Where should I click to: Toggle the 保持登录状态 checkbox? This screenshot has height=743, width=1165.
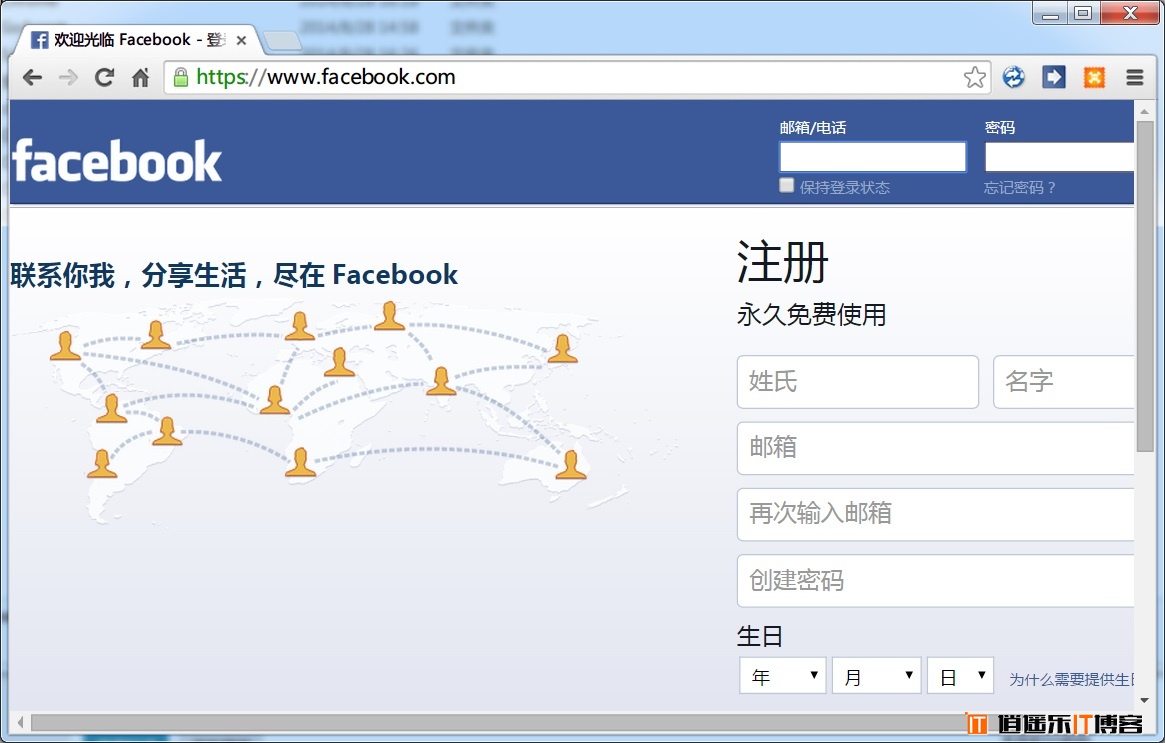787,185
